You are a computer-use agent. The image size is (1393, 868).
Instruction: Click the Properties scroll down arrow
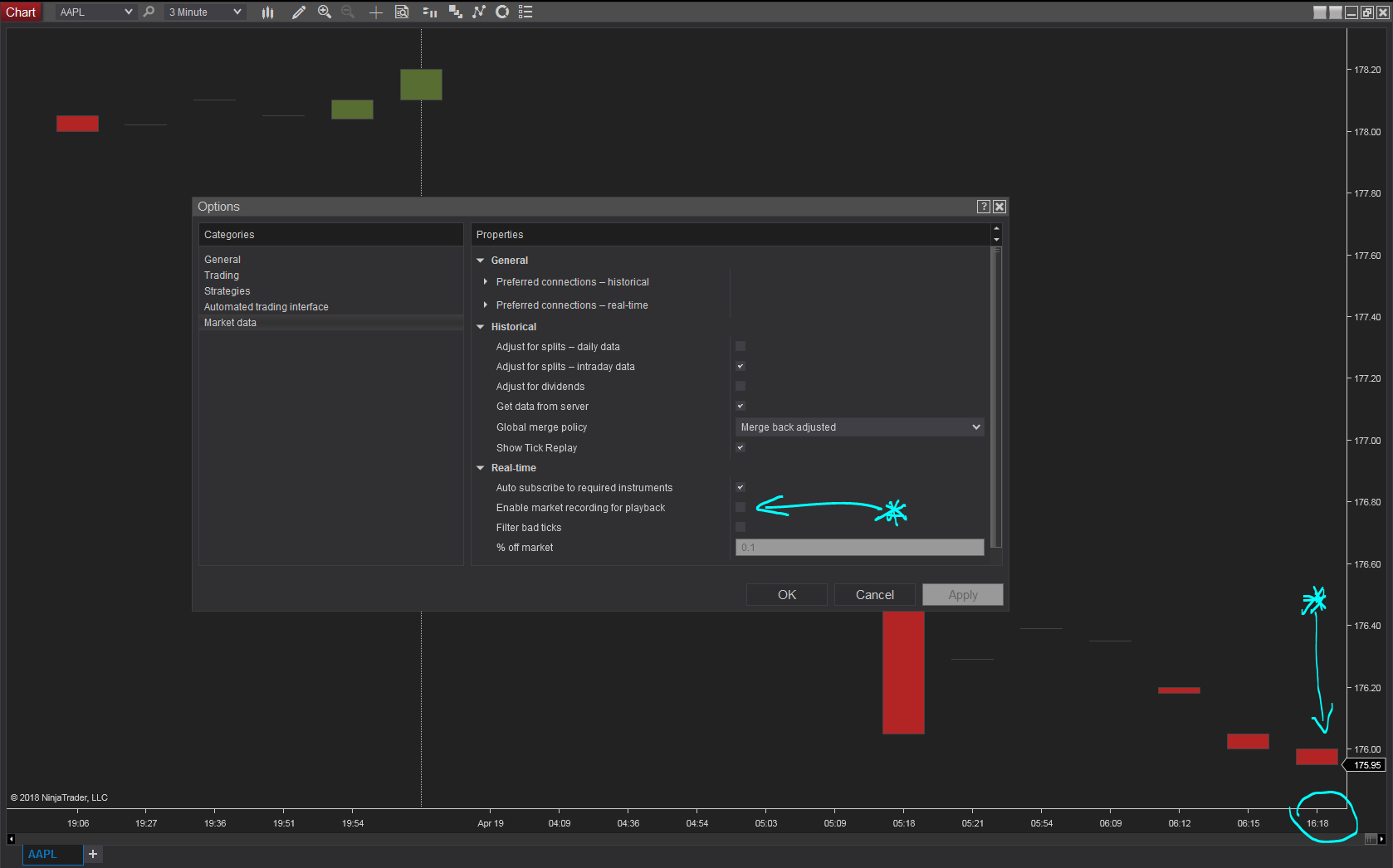point(996,240)
